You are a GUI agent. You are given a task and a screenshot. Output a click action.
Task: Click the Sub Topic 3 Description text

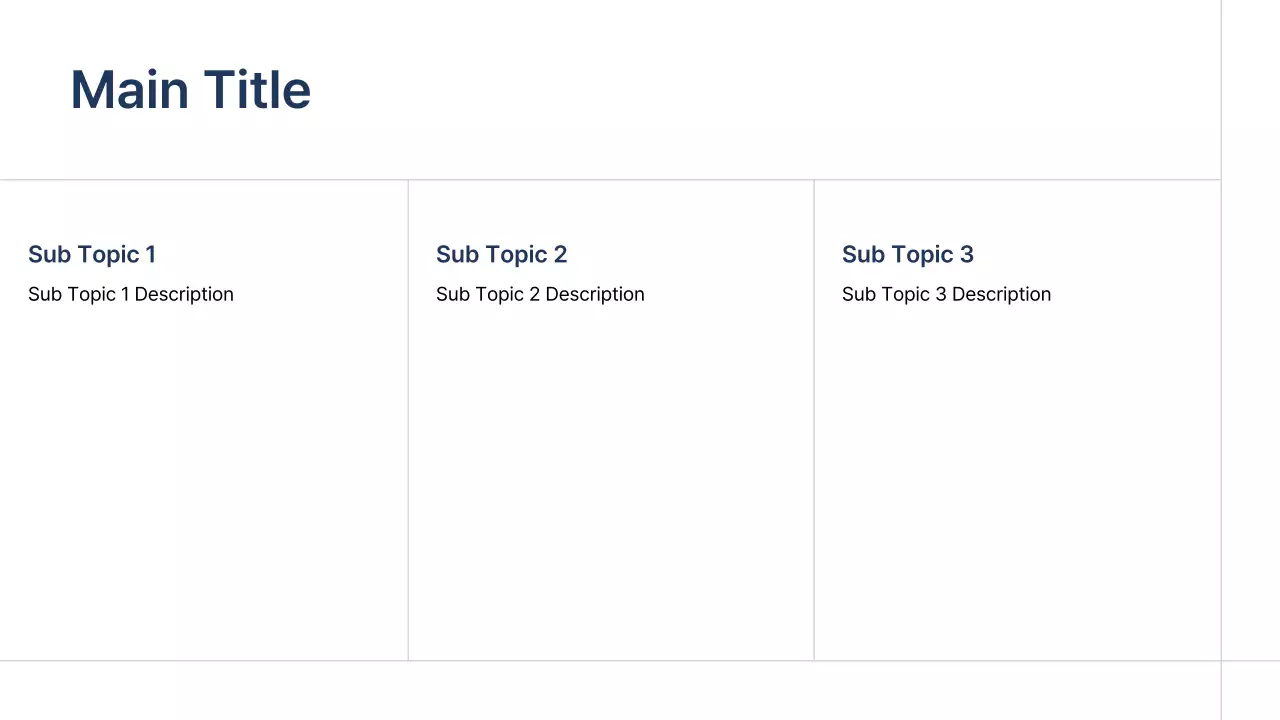pyautogui.click(x=946, y=294)
